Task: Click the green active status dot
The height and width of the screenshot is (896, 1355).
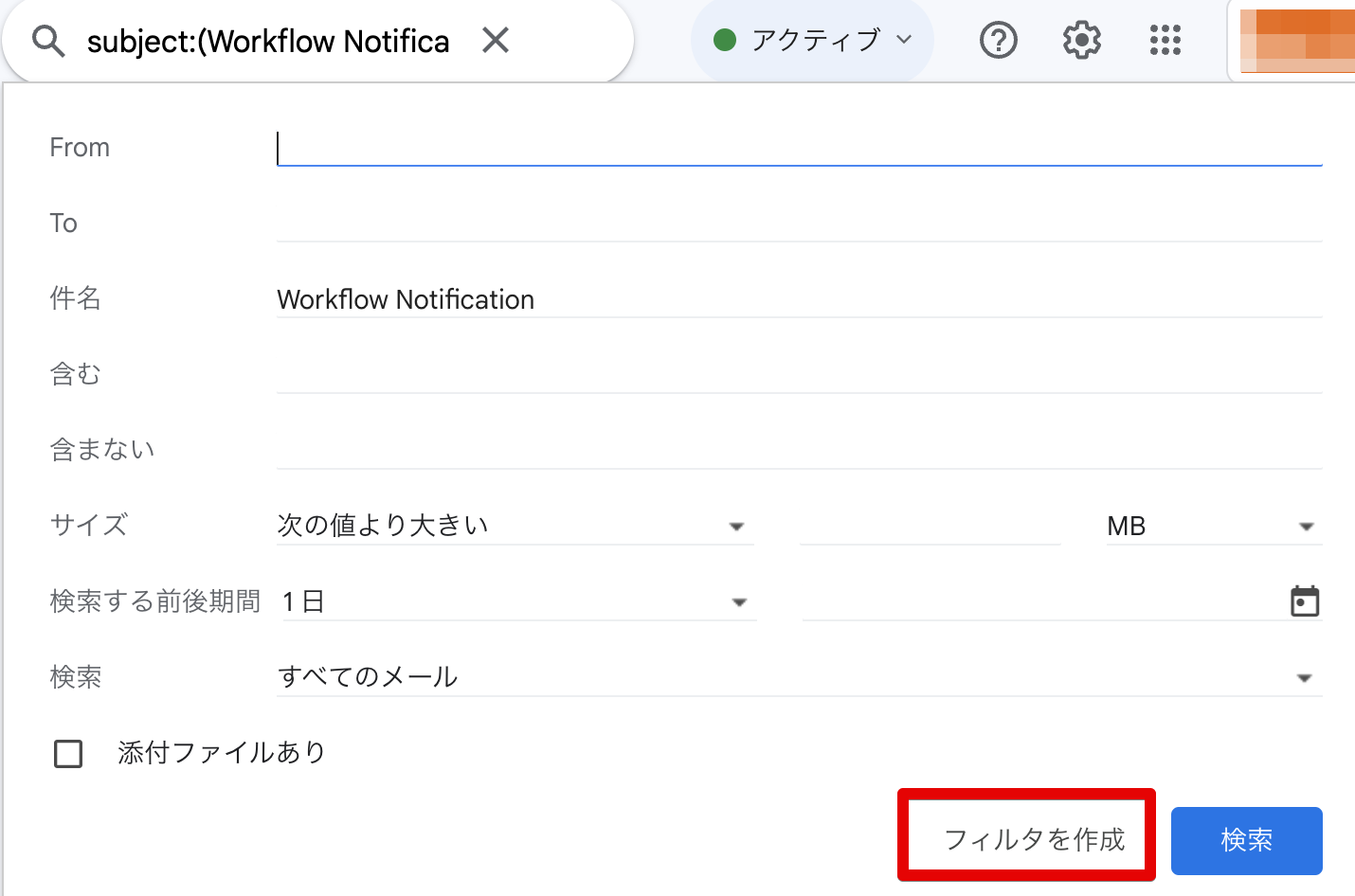Action: pyautogui.click(x=724, y=40)
